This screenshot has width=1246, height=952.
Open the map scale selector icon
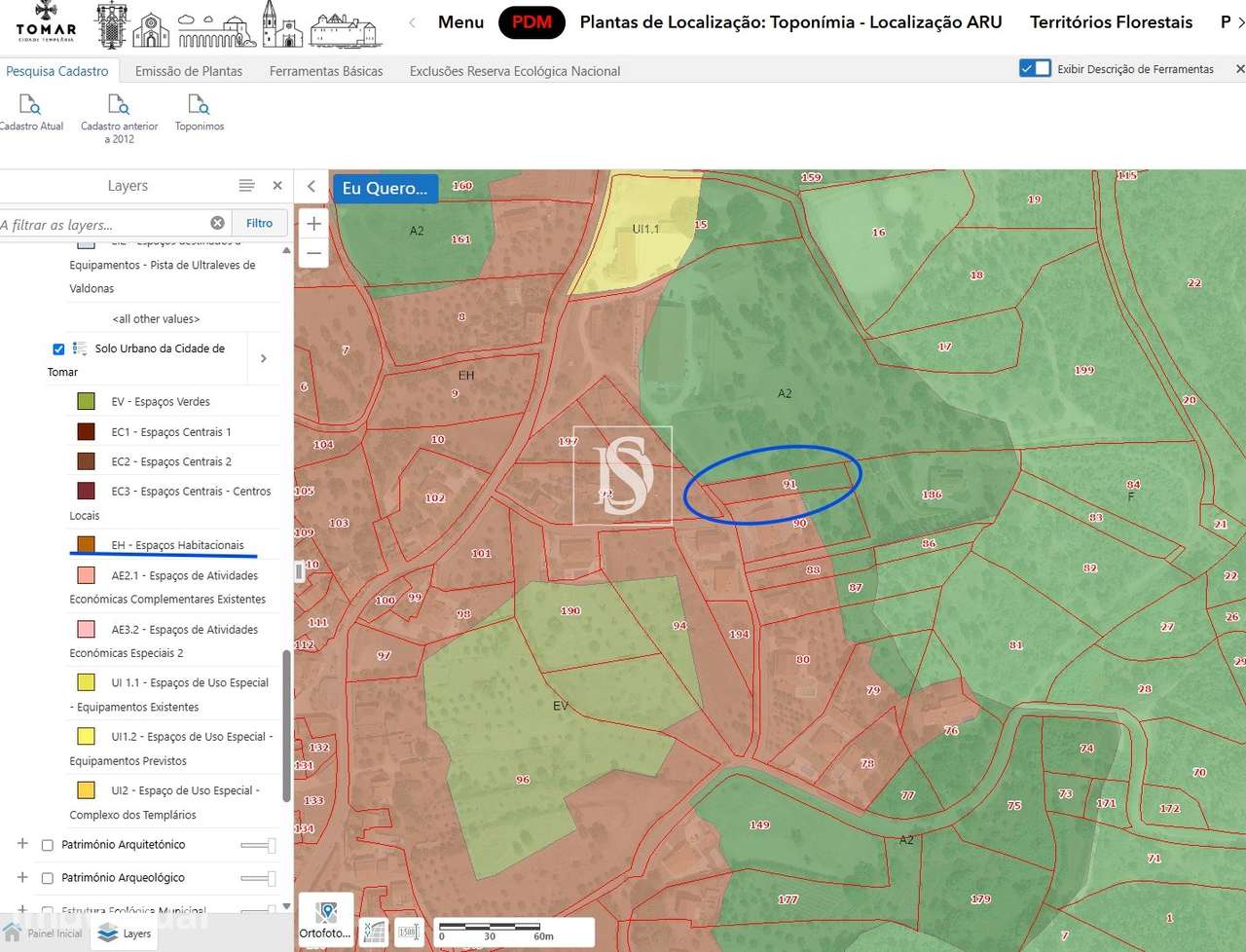(x=409, y=933)
